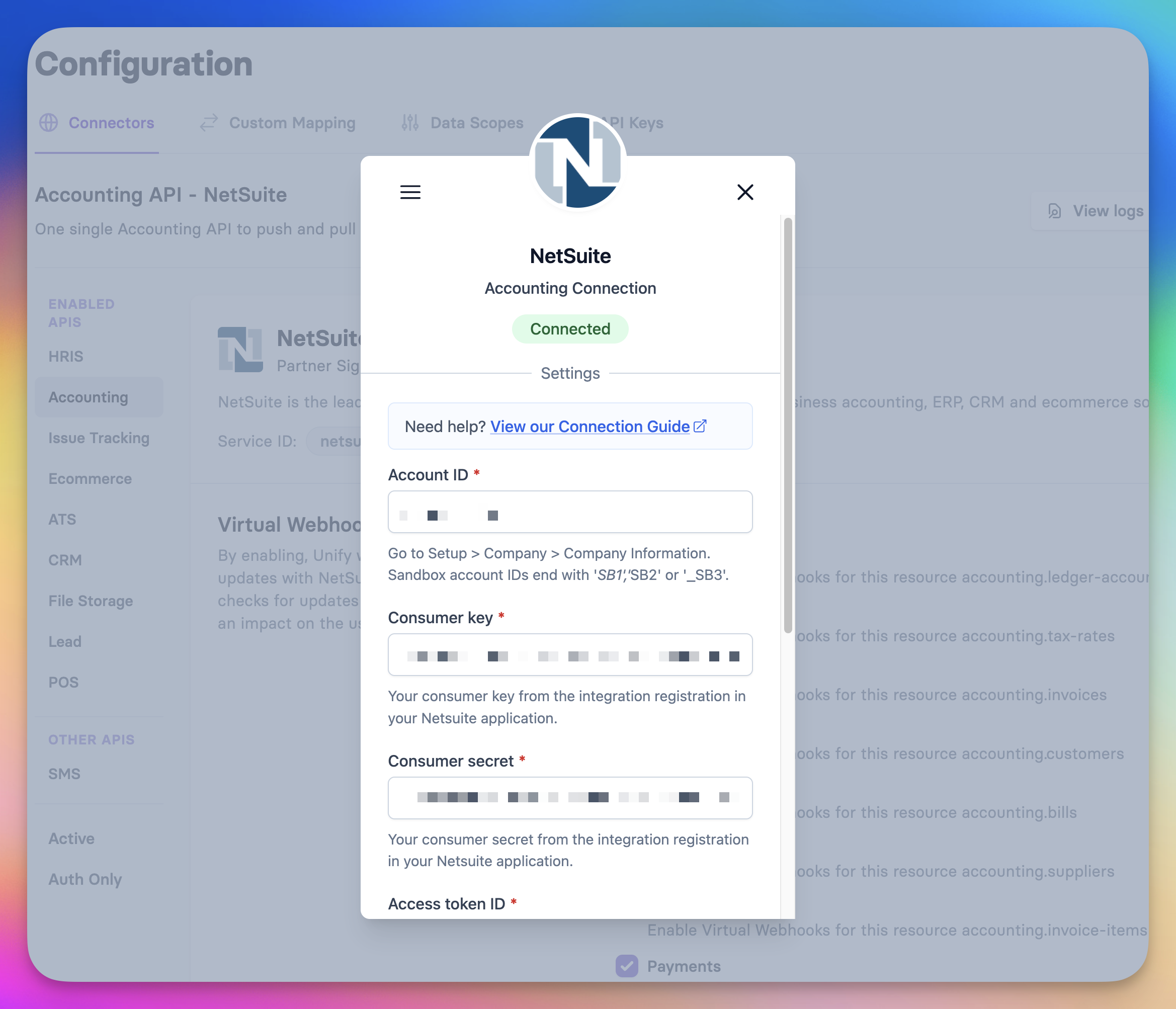Click the Account ID input field

pos(570,512)
